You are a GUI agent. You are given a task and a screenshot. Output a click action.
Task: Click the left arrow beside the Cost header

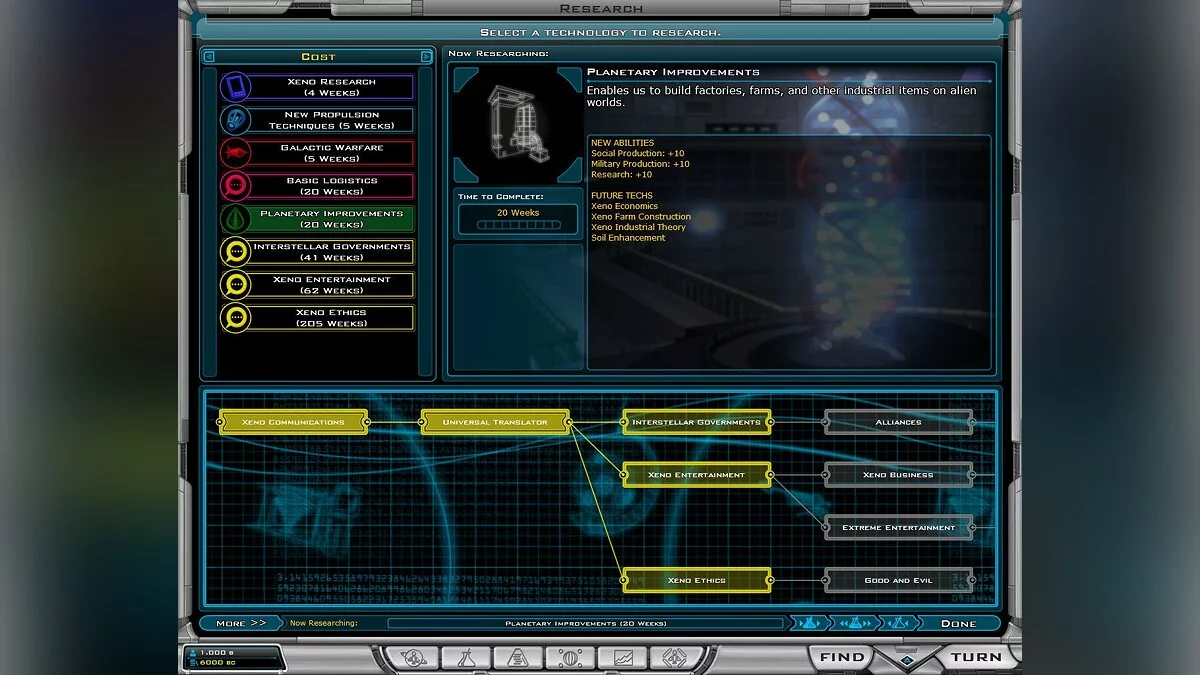pos(210,55)
